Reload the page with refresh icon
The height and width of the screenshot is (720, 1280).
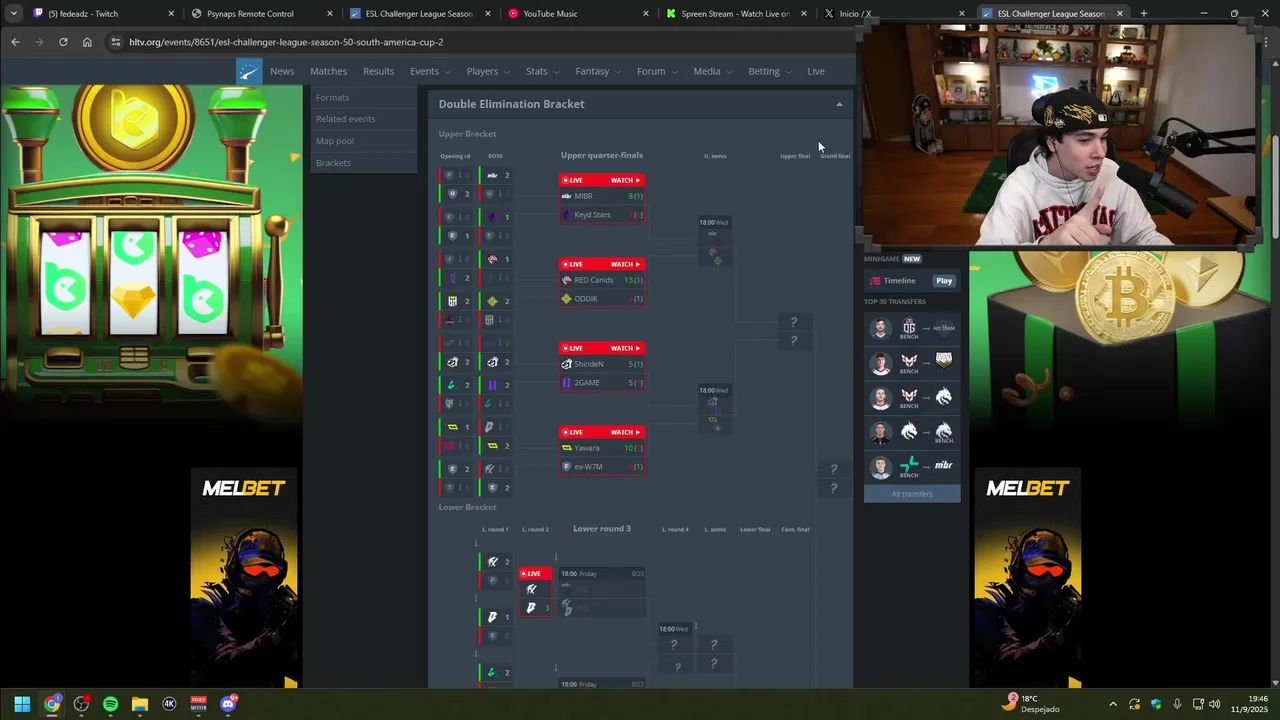[63, 42]
